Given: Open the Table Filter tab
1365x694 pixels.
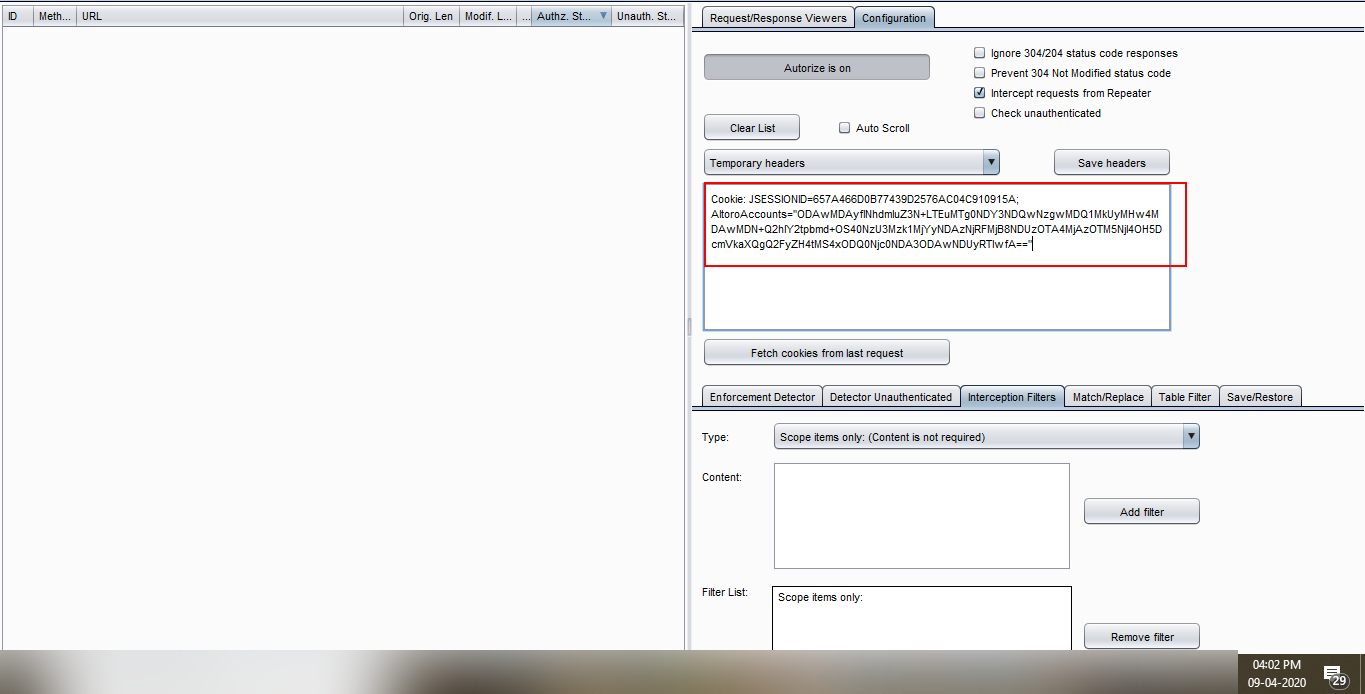Looking at the screenshot, I should (1185, 397).
